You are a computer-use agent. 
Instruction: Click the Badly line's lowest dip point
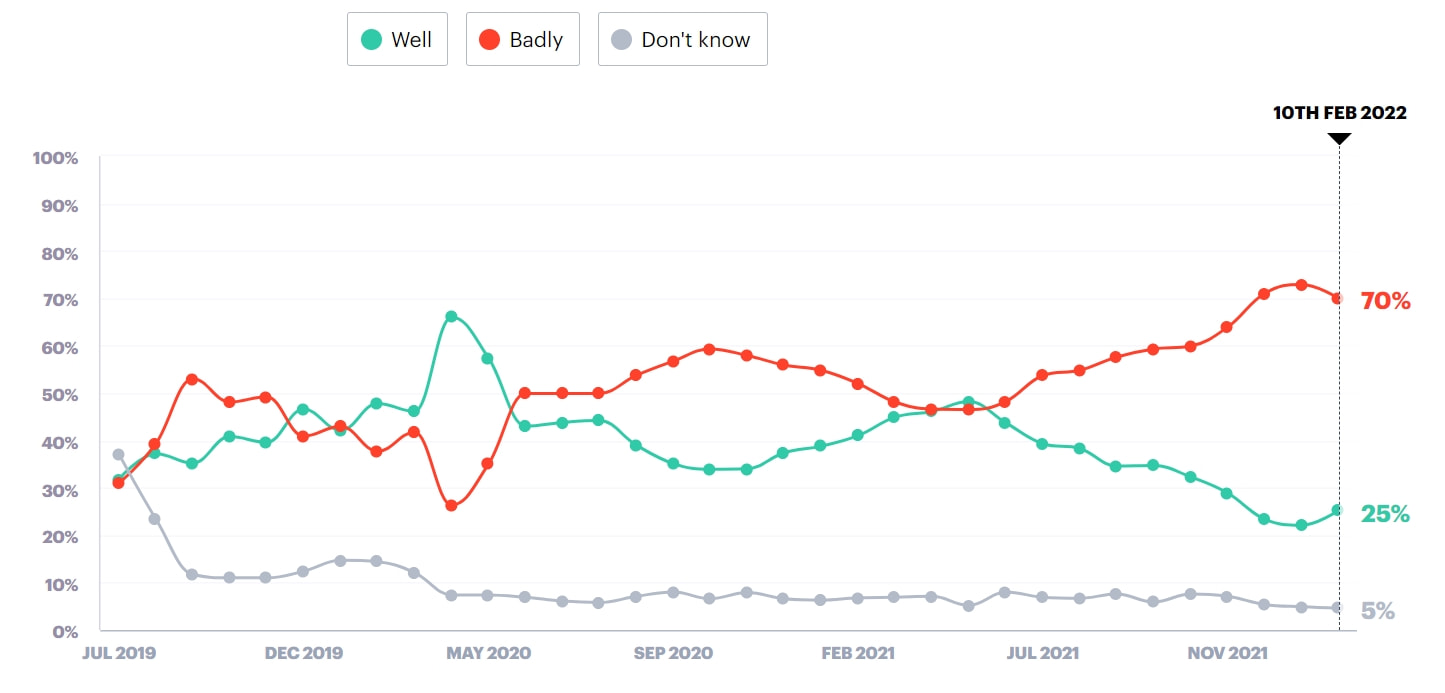[451, 506]
